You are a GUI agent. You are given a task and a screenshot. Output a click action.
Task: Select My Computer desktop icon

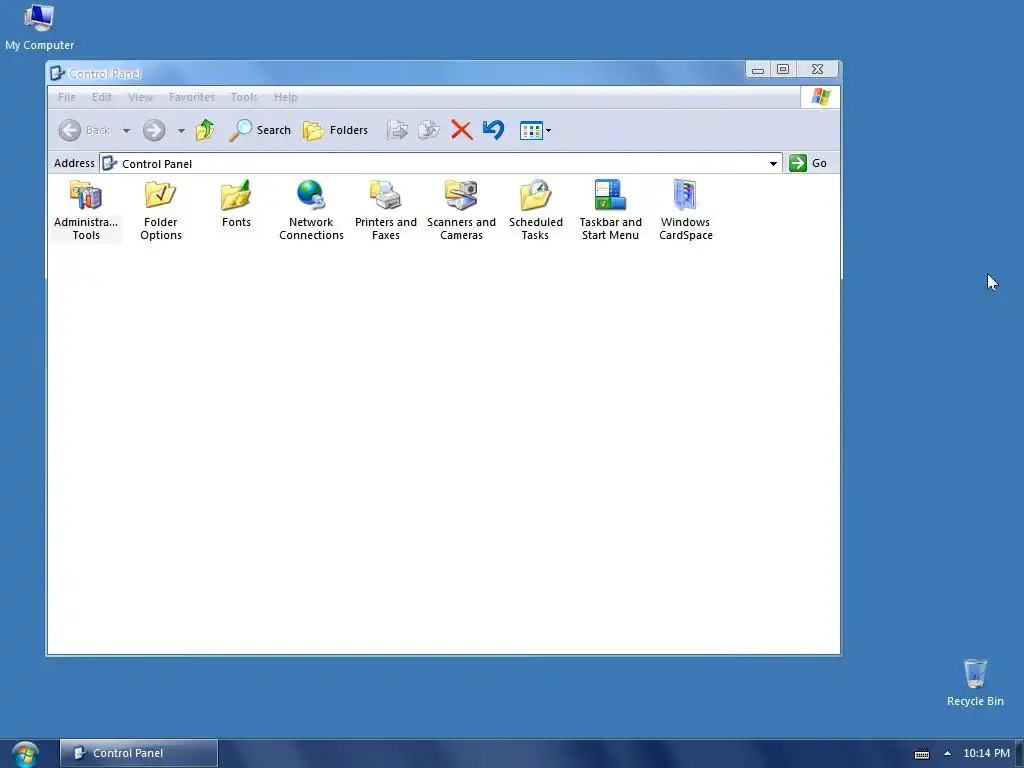pos(39,27)
